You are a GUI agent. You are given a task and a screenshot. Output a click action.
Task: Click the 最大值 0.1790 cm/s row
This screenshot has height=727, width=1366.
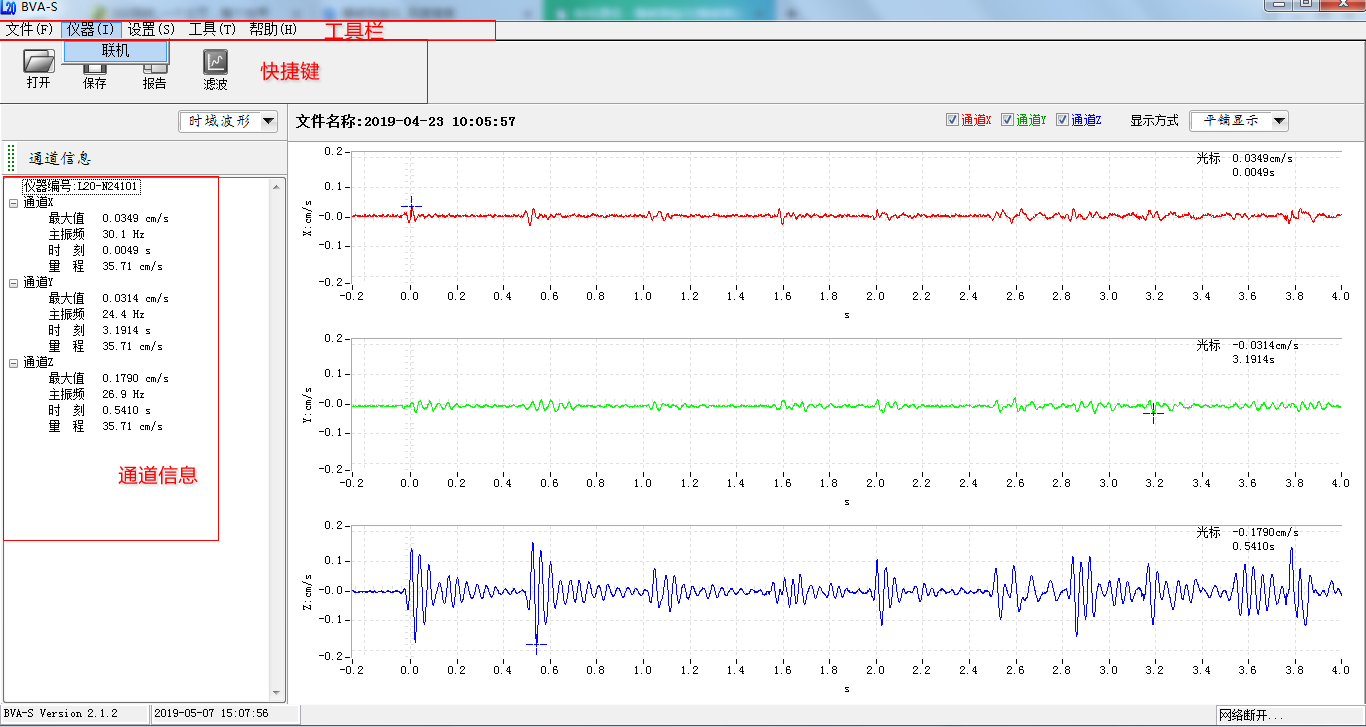[108, 379]
